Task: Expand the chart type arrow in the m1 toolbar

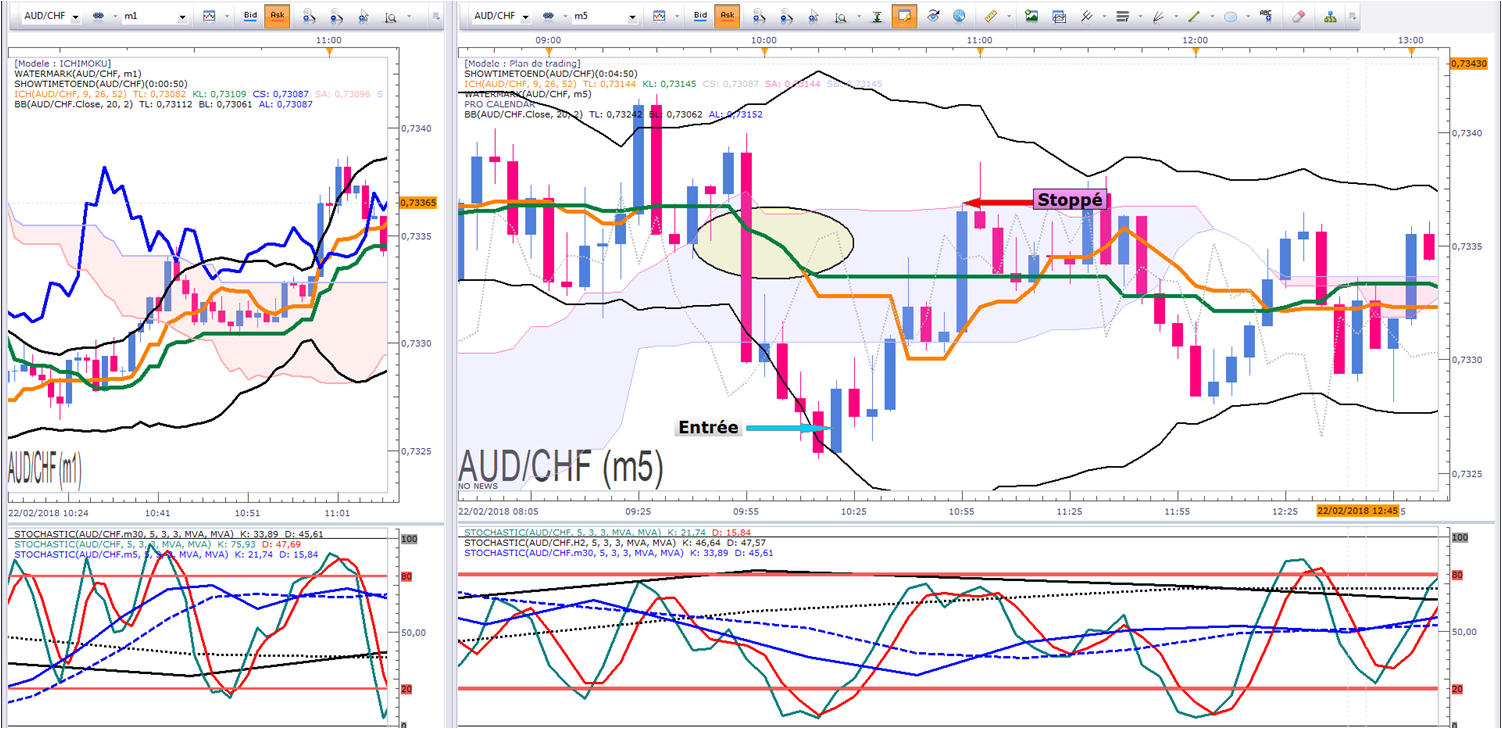Action: coord(226,16)
